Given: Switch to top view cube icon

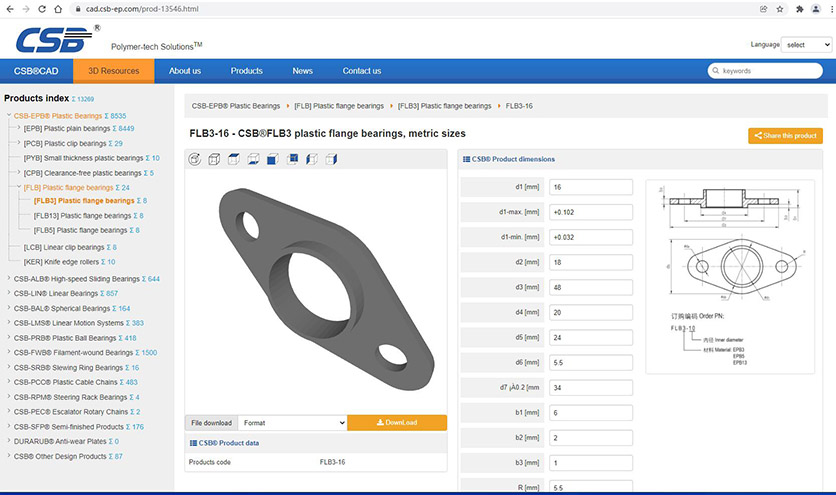Looking at the screenshot, I should coord(234,159).
